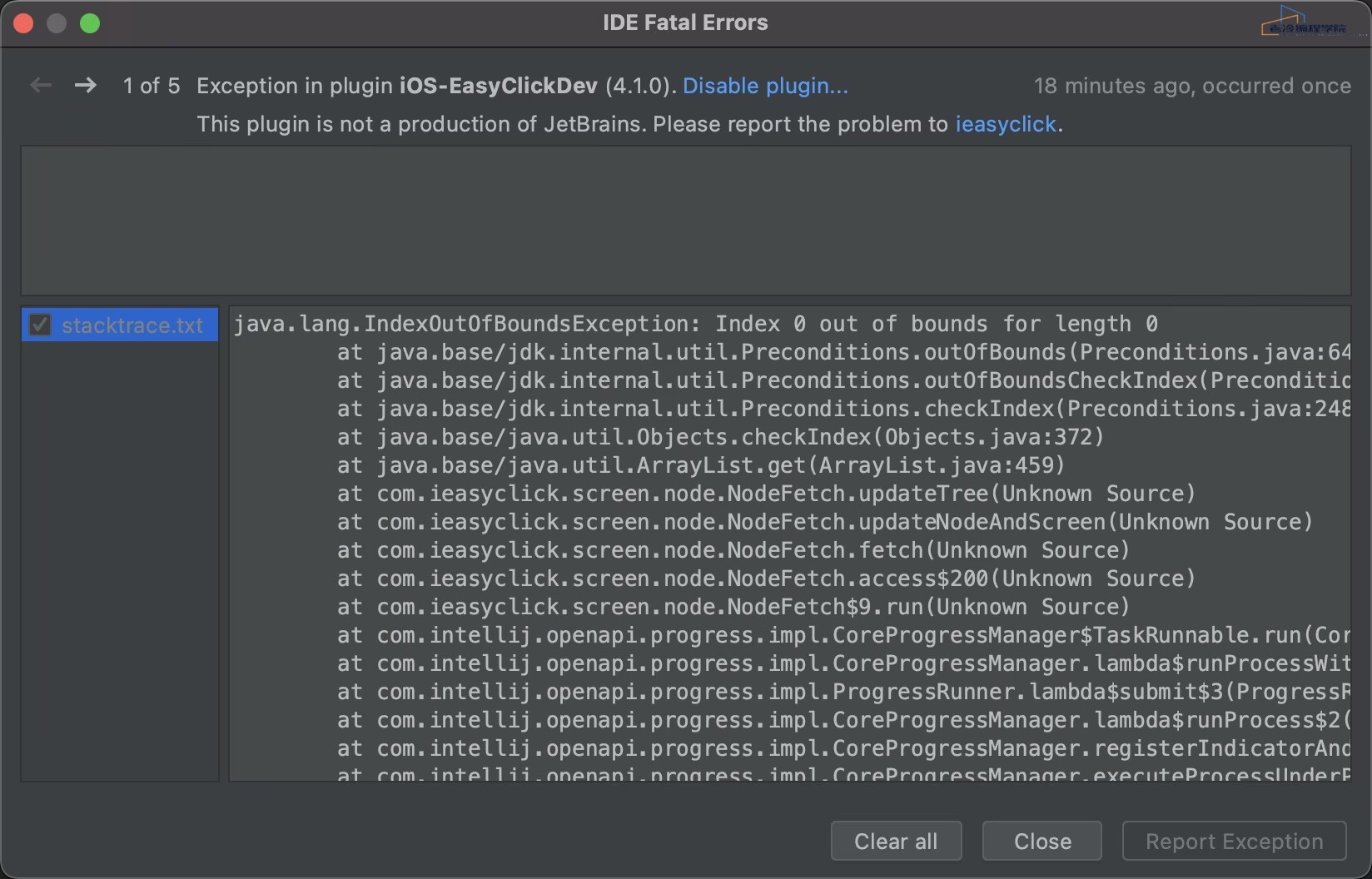Click the CoreProgressManager.registerIndicatorAnd trace line

(x=843, y=748)
